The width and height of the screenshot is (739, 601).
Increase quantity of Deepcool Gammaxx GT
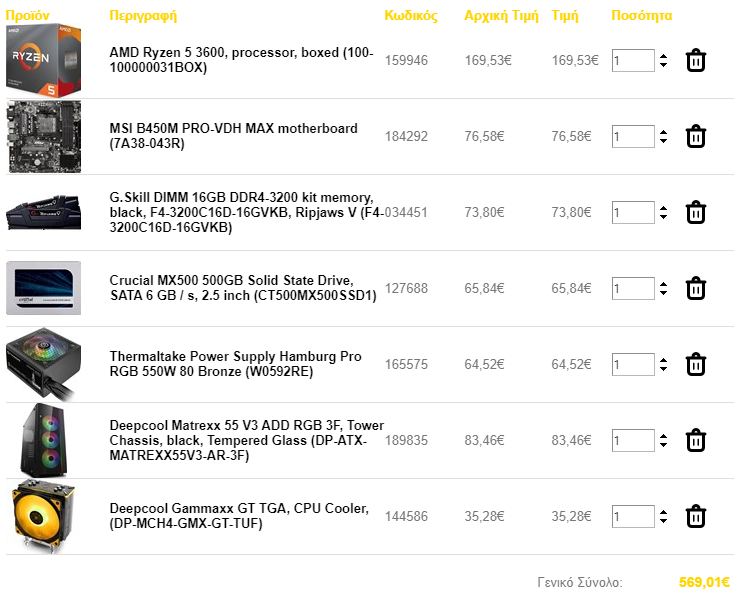click(664, 512)
